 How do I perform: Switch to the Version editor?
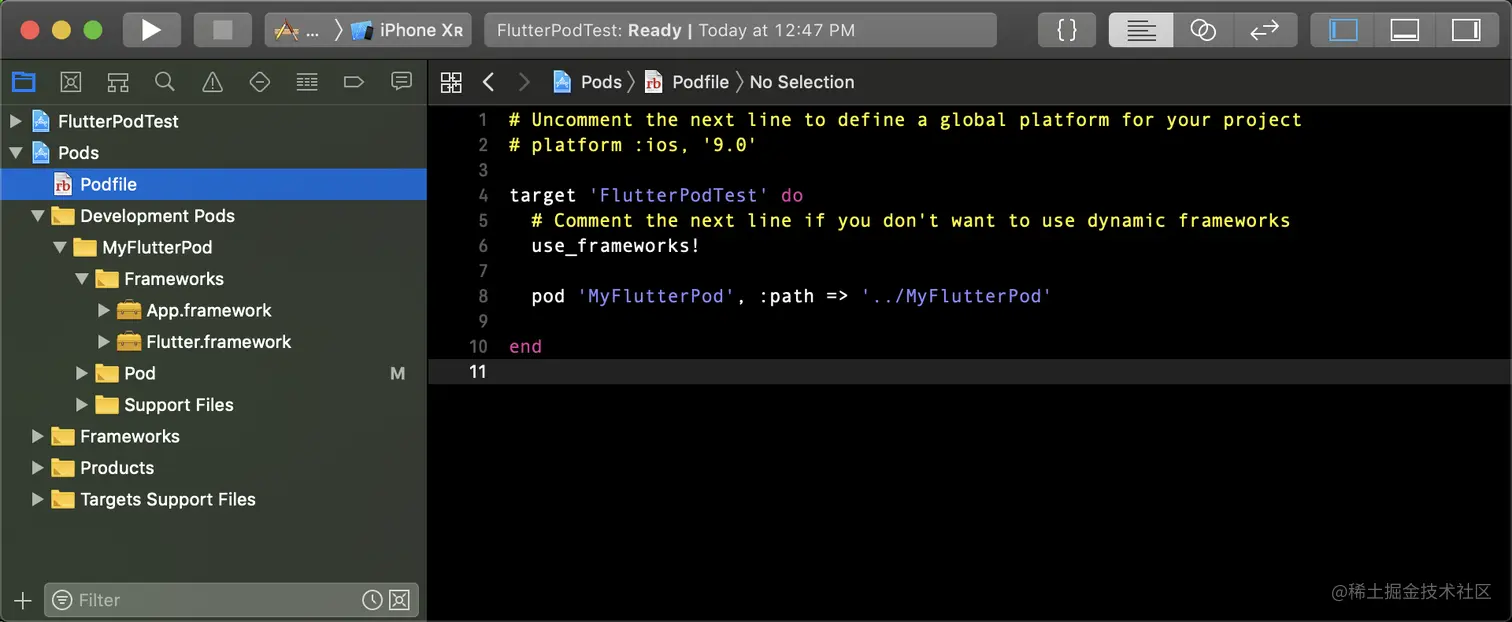click(x=1265, y=30)
